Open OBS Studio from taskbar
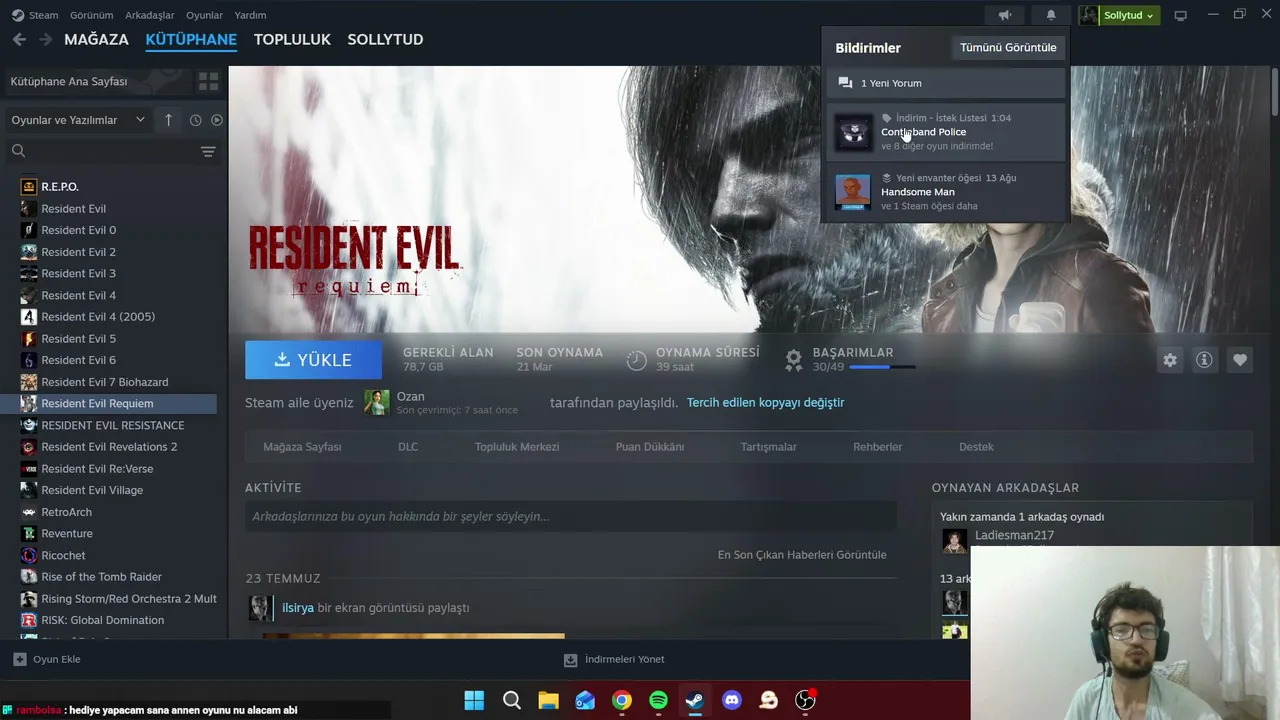 [x=805, y=700]
